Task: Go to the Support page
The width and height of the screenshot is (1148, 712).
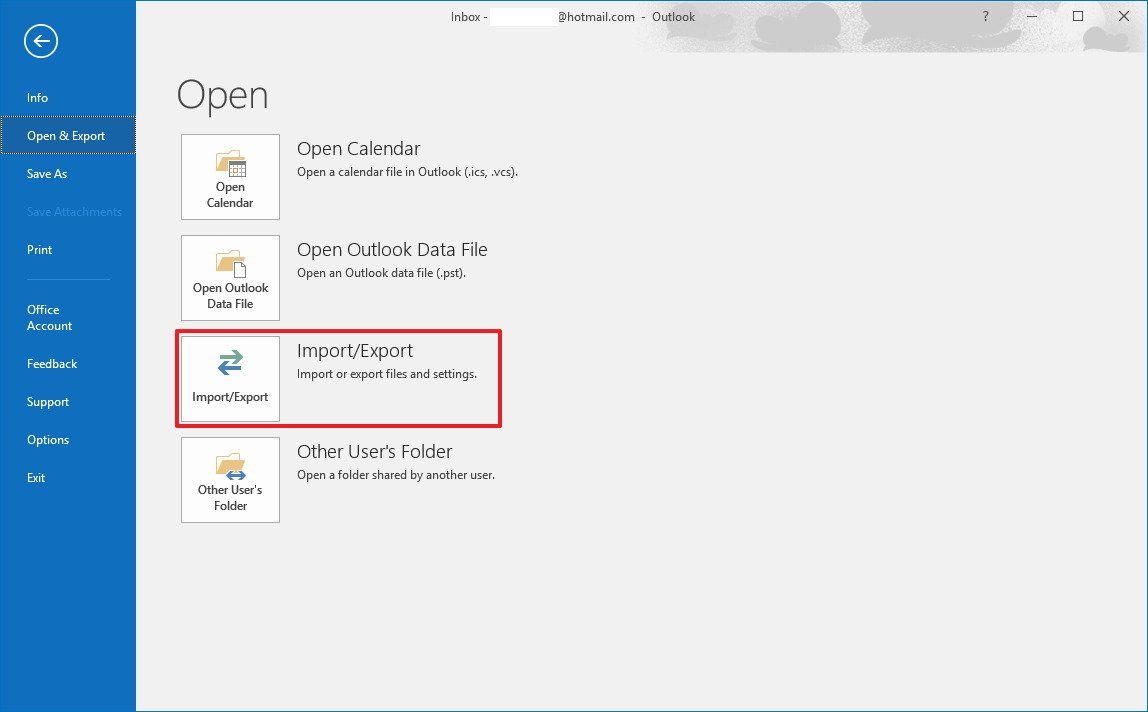Action: (48, 401)
